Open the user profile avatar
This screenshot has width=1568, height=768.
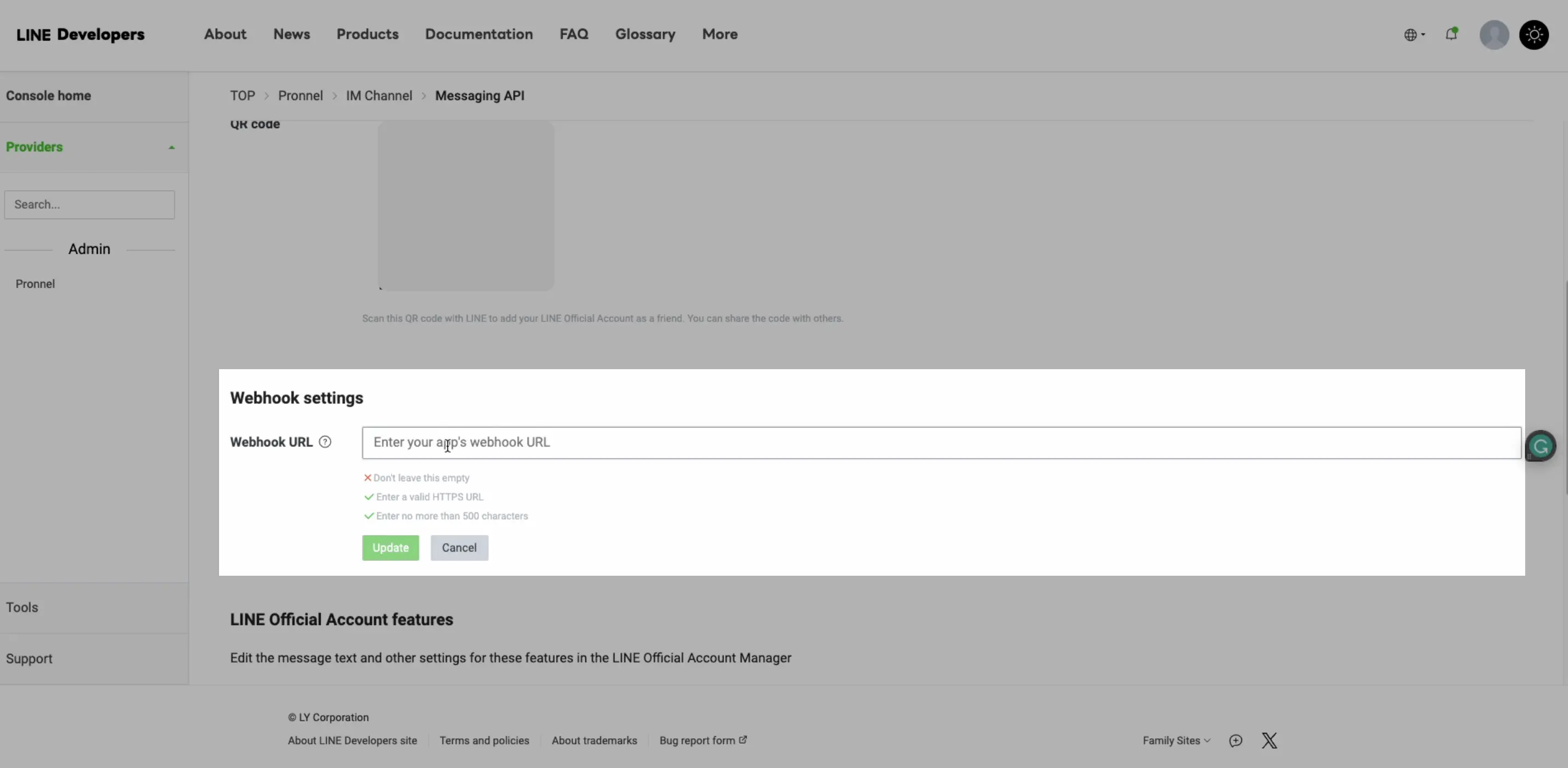click(x=1494, y=35)
